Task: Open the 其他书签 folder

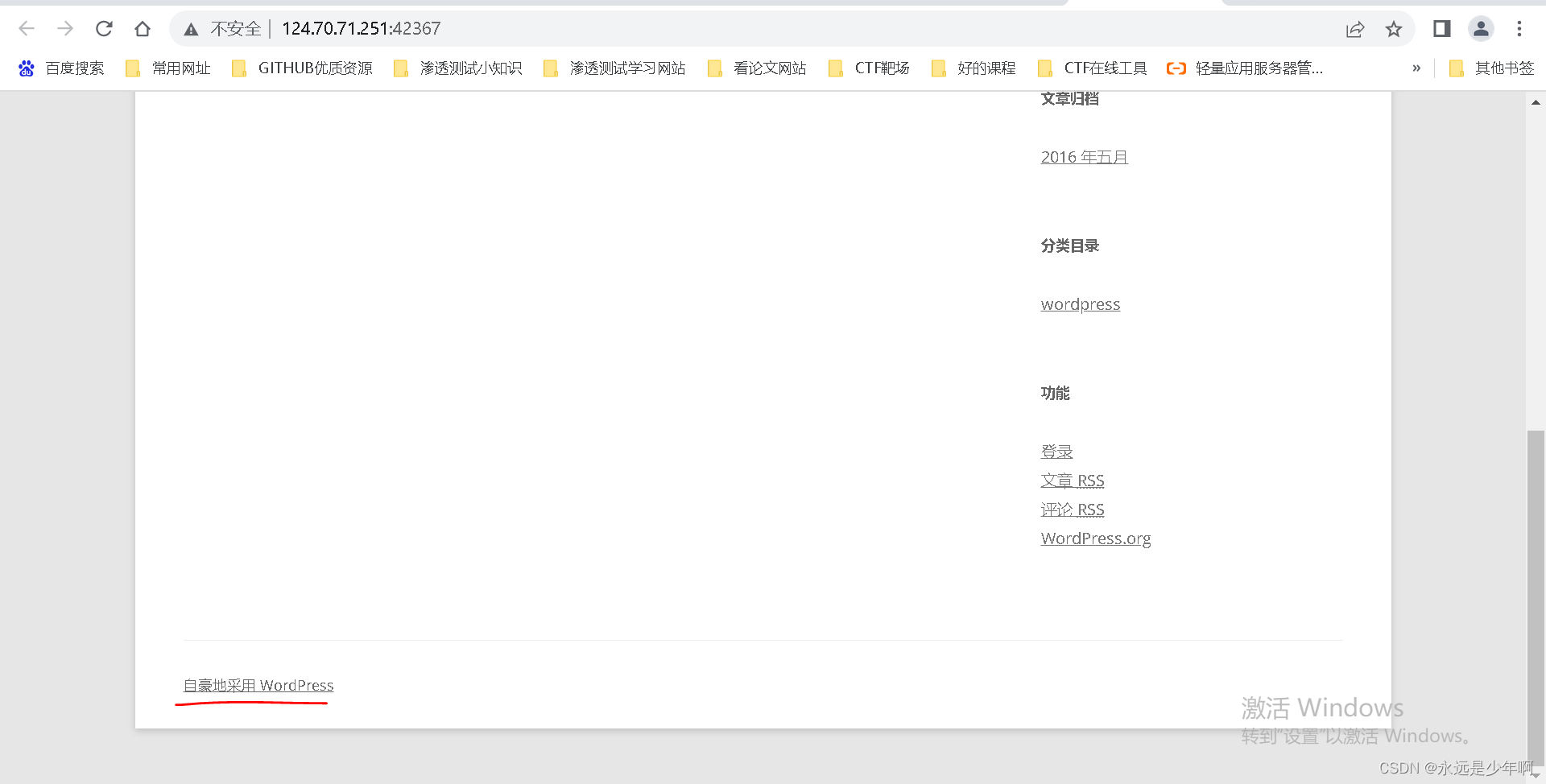Action: point(1492,68)
